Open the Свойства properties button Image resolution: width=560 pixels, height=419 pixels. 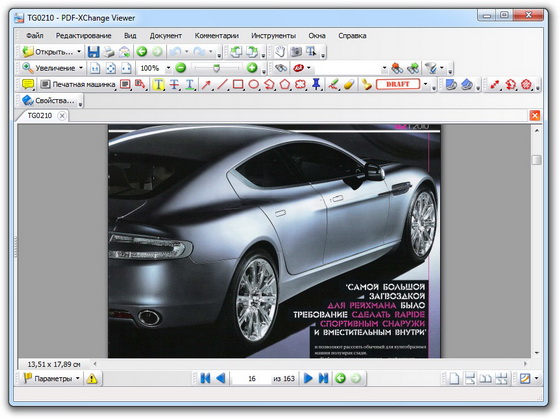pos(49,101)
